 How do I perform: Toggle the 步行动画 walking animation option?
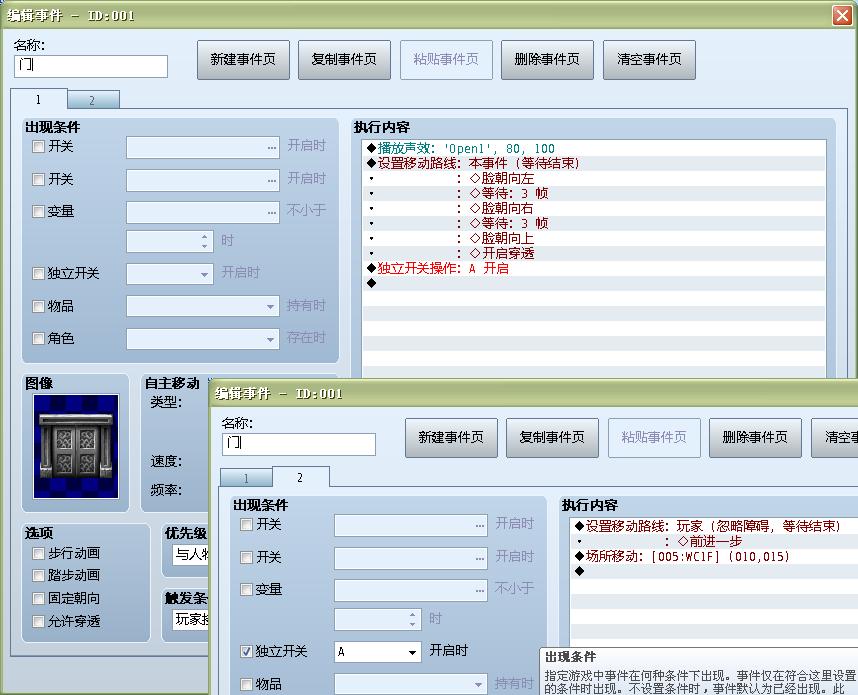click(x=40, y=553)
